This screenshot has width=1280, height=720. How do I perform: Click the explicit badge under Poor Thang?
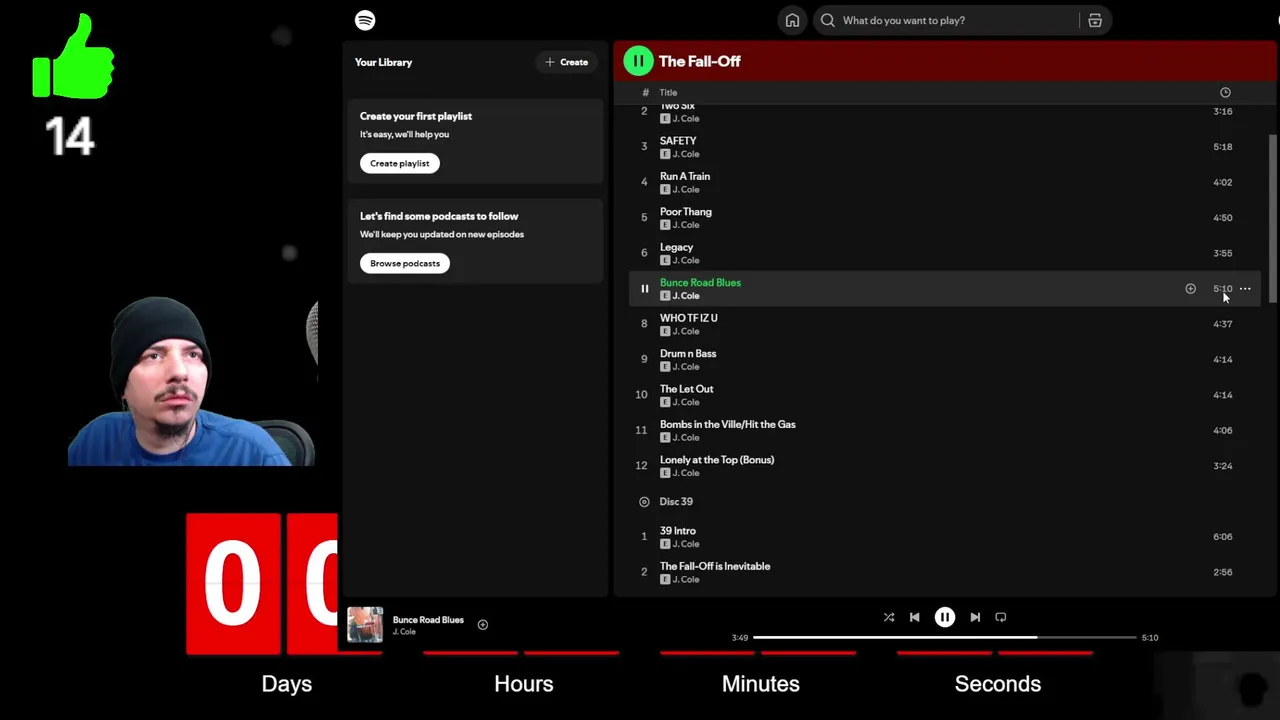click(665, 225)
